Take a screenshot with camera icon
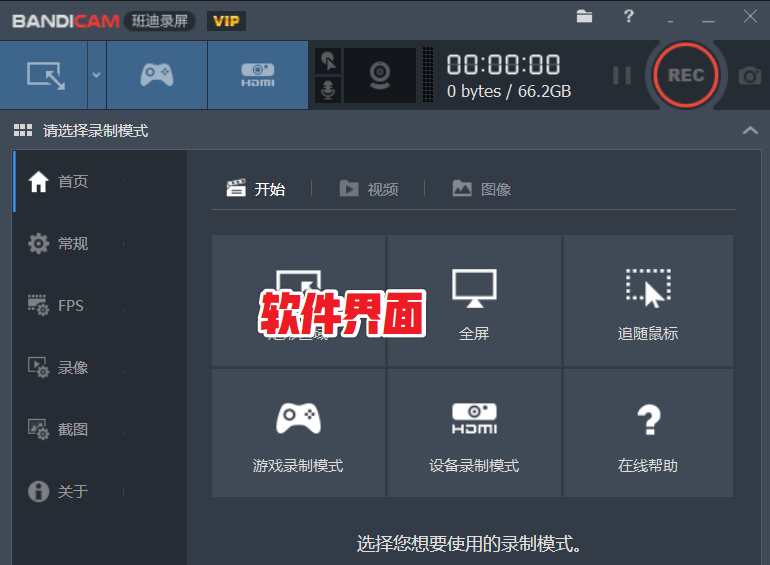The width and height of the screenshot is (770, 565). (x=749, y=76)
